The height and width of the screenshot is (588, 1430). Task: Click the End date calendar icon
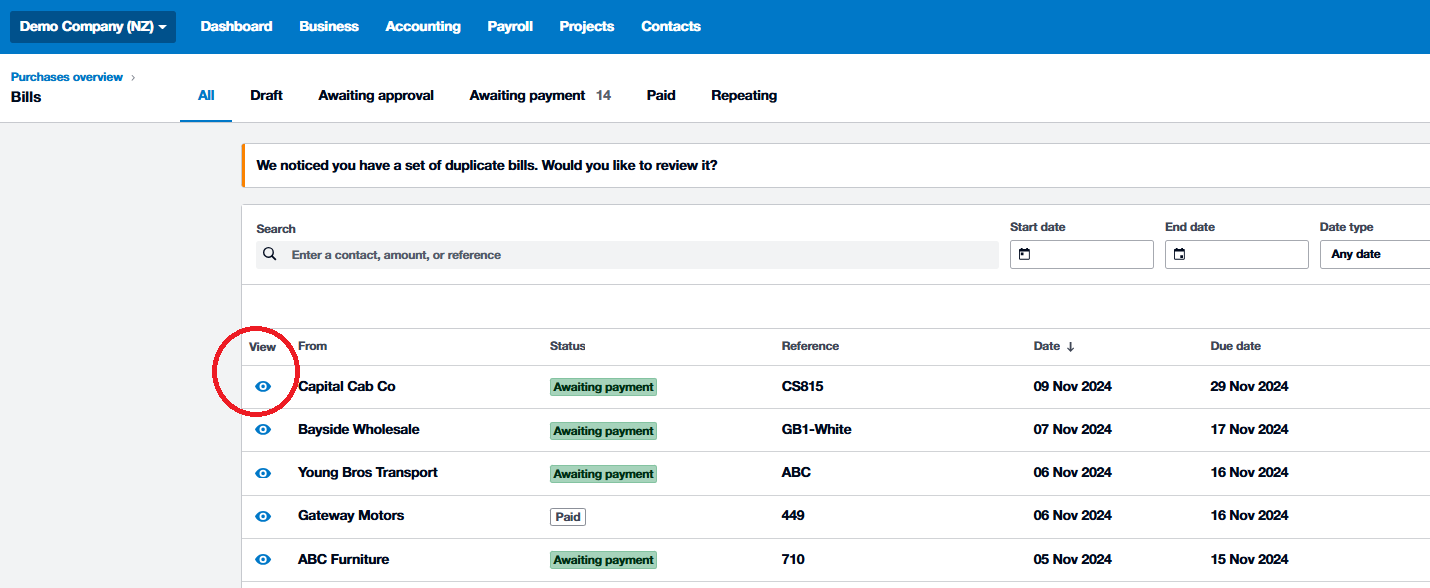1179,255
